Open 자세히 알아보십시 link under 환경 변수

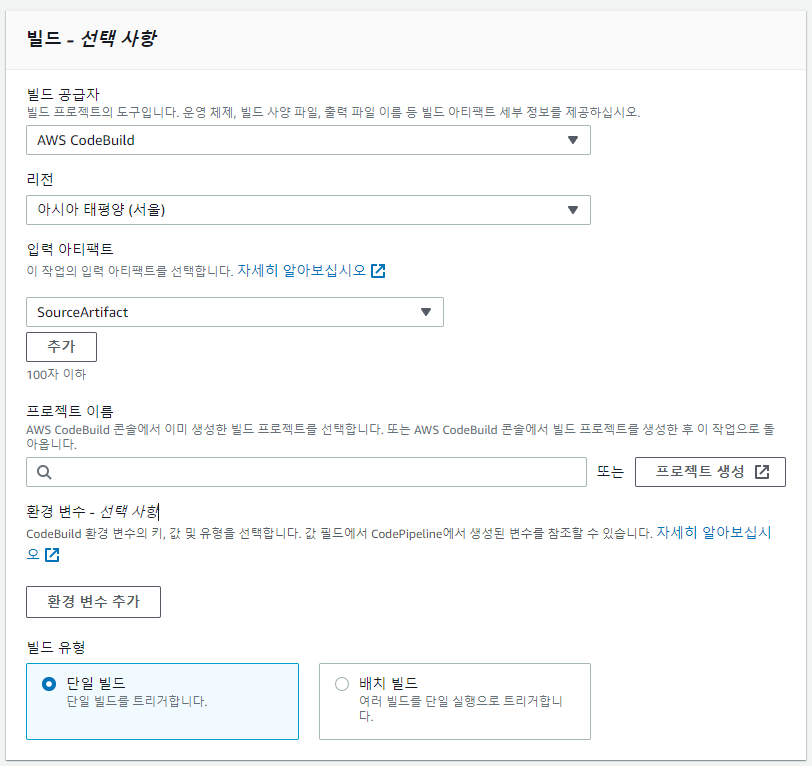tap(714, 532)
